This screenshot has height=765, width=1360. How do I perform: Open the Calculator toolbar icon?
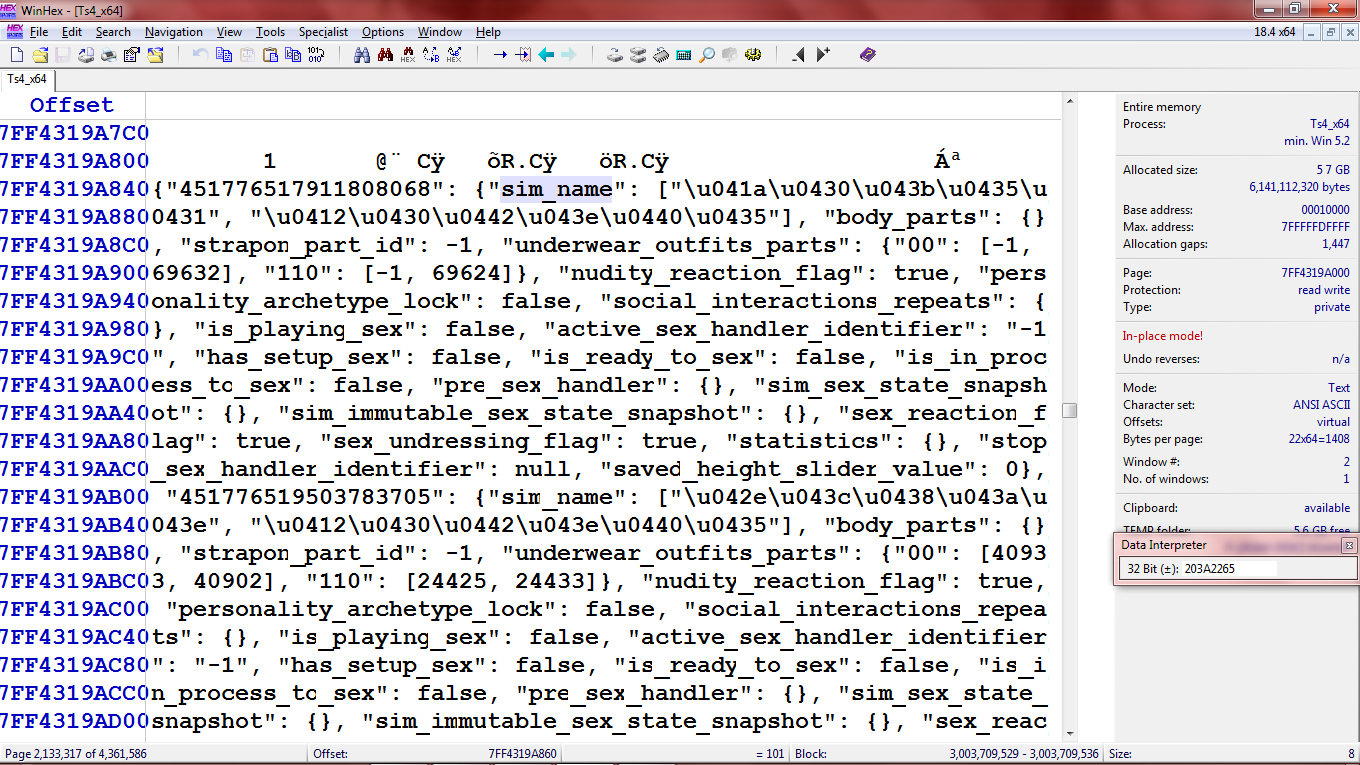684,55
